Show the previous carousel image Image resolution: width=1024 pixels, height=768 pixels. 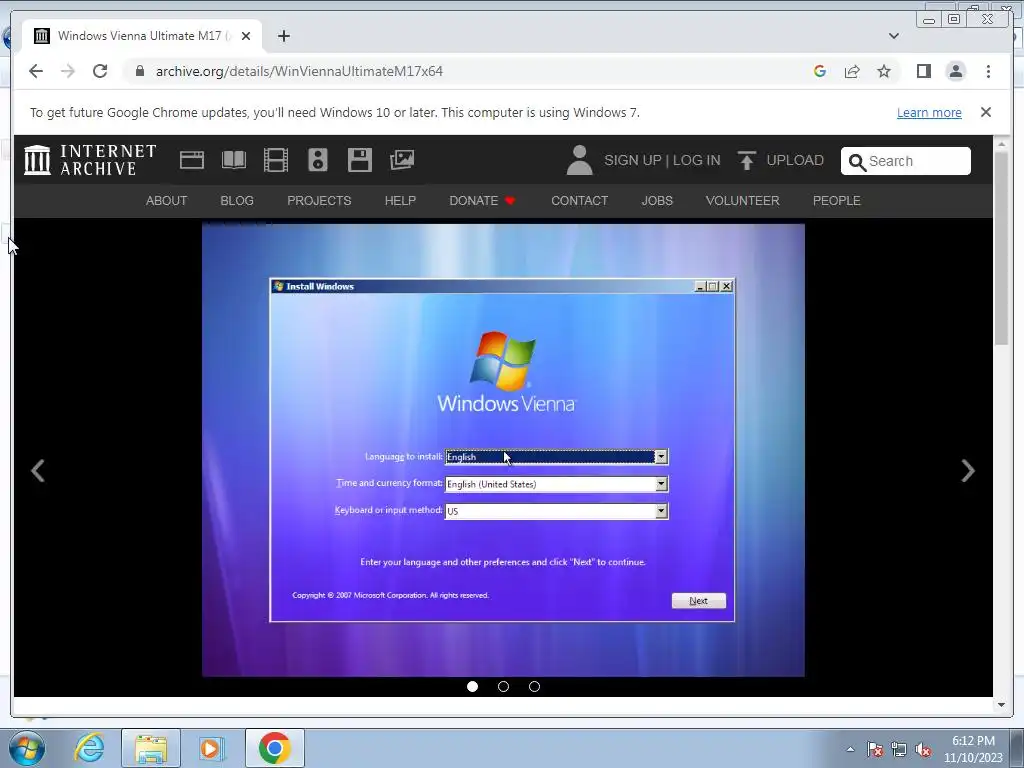point(38,471)
